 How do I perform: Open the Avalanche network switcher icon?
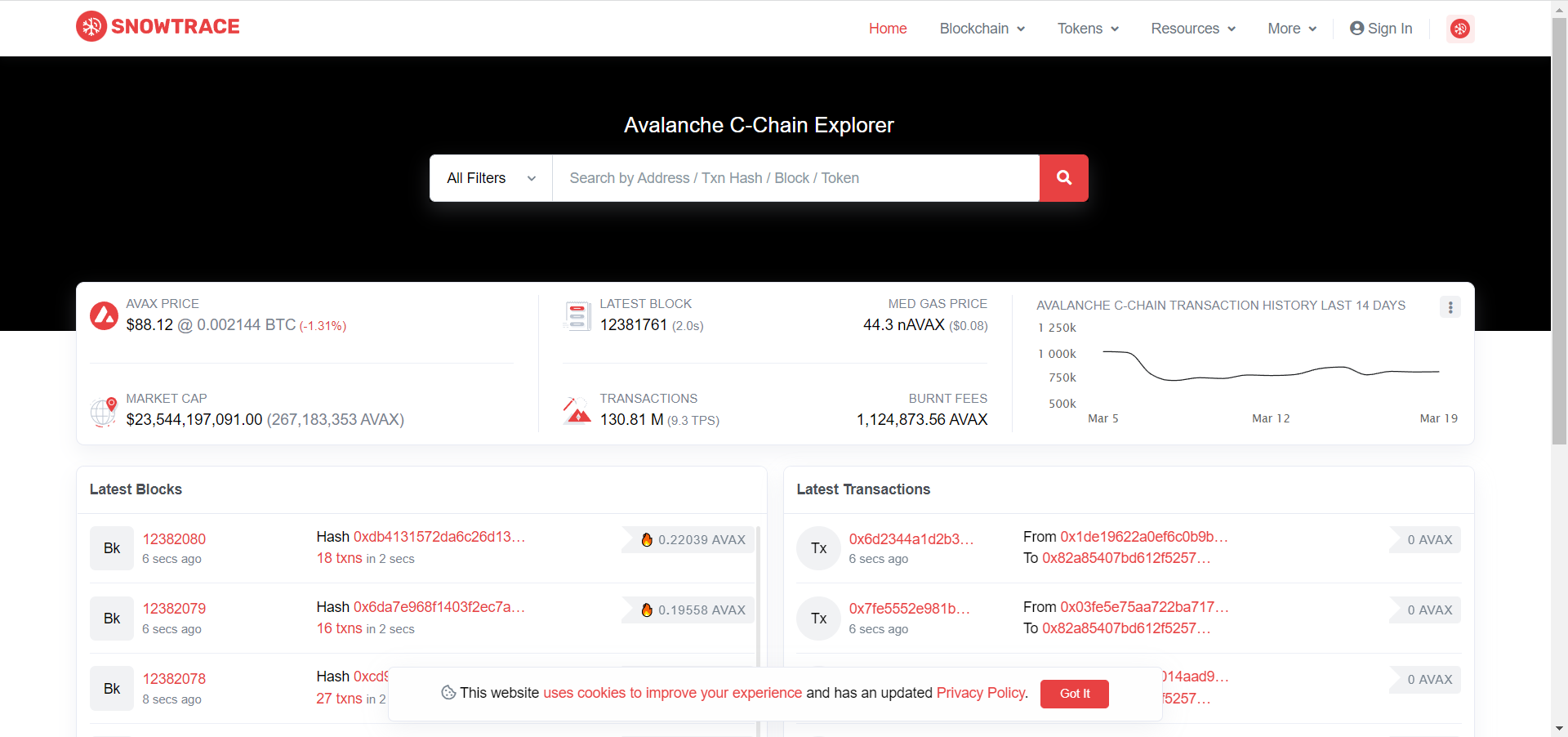pyautogui.click(x=1459, y=29)
